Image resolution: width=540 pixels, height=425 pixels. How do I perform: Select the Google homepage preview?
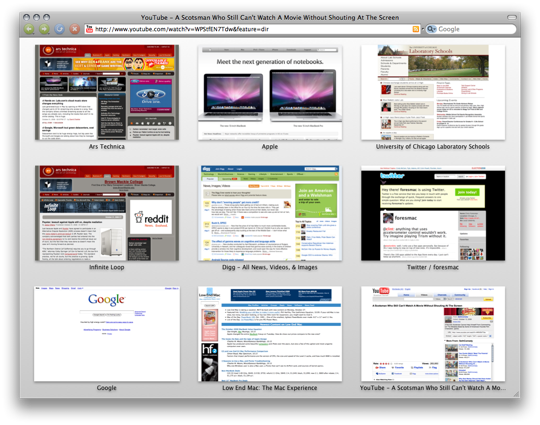tap(107, 333)
